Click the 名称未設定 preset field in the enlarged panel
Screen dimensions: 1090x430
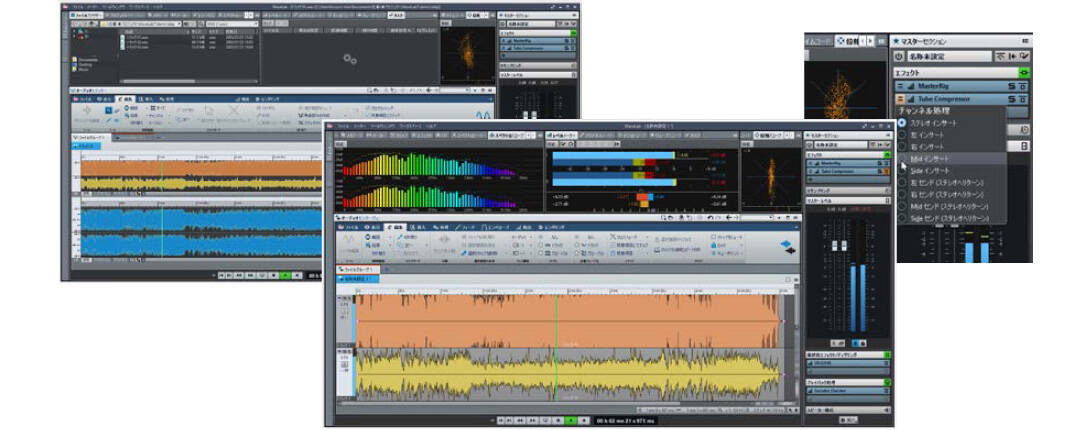coord(950,56)
